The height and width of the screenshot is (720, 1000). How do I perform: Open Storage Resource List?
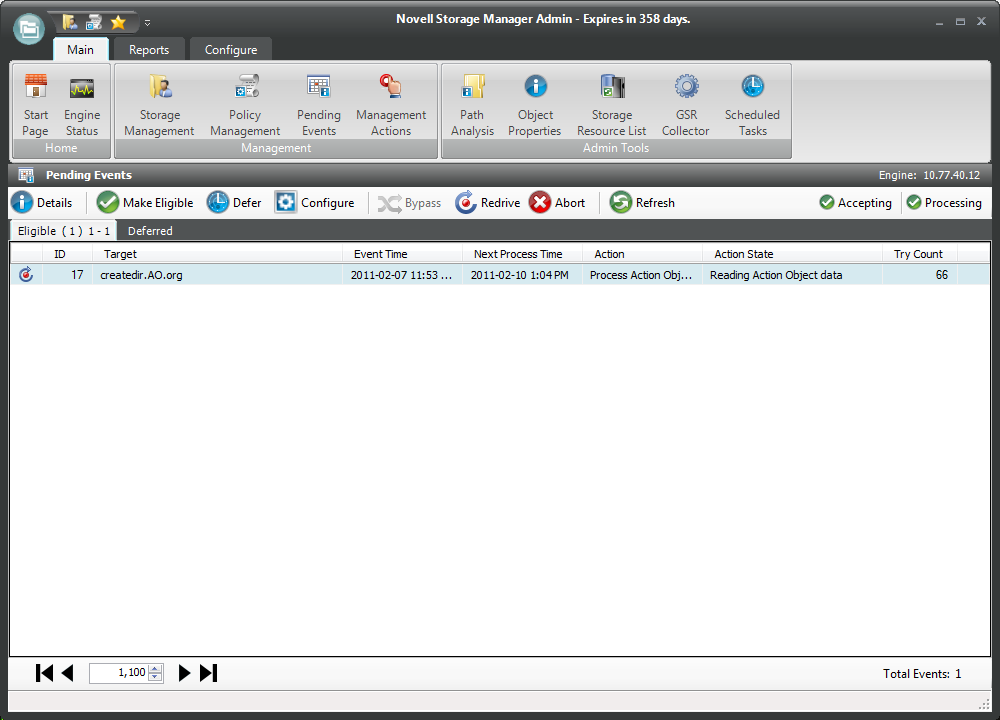click(612, 105)
